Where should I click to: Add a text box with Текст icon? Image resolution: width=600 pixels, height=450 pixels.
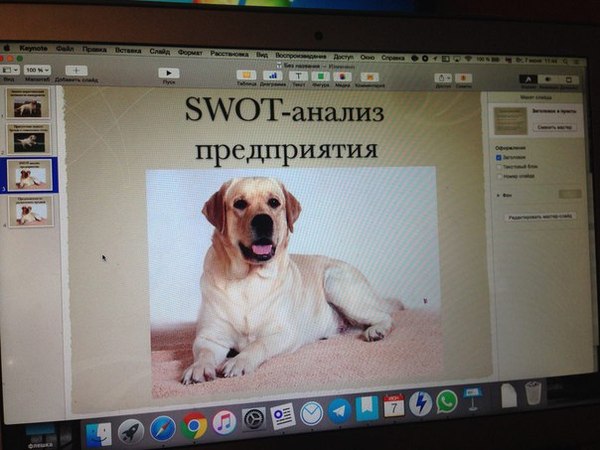pos(297,76)
